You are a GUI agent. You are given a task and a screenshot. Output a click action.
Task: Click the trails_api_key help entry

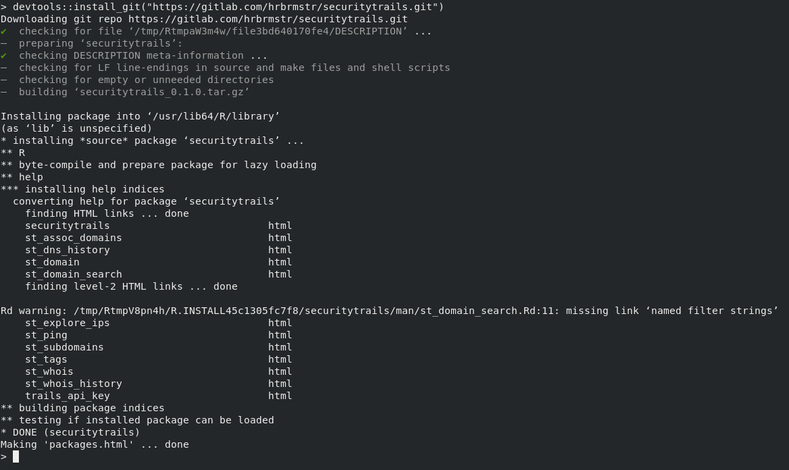coord(67,396)
